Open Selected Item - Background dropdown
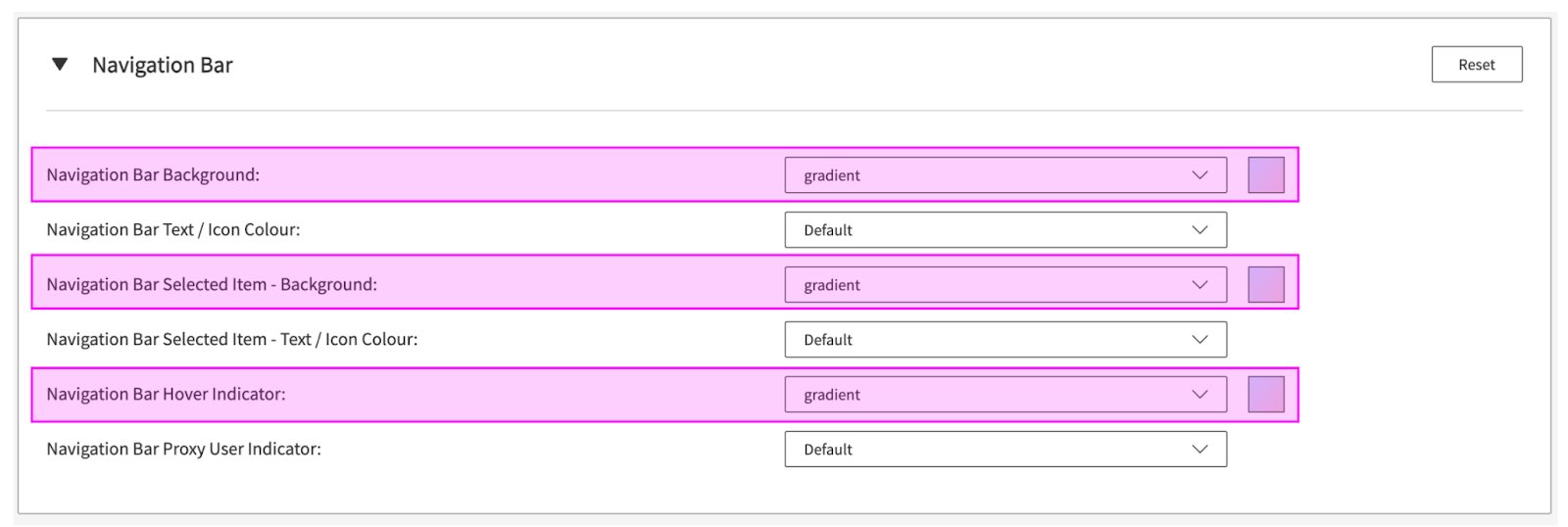1568x527 pixels. [x=1004, y=285]
